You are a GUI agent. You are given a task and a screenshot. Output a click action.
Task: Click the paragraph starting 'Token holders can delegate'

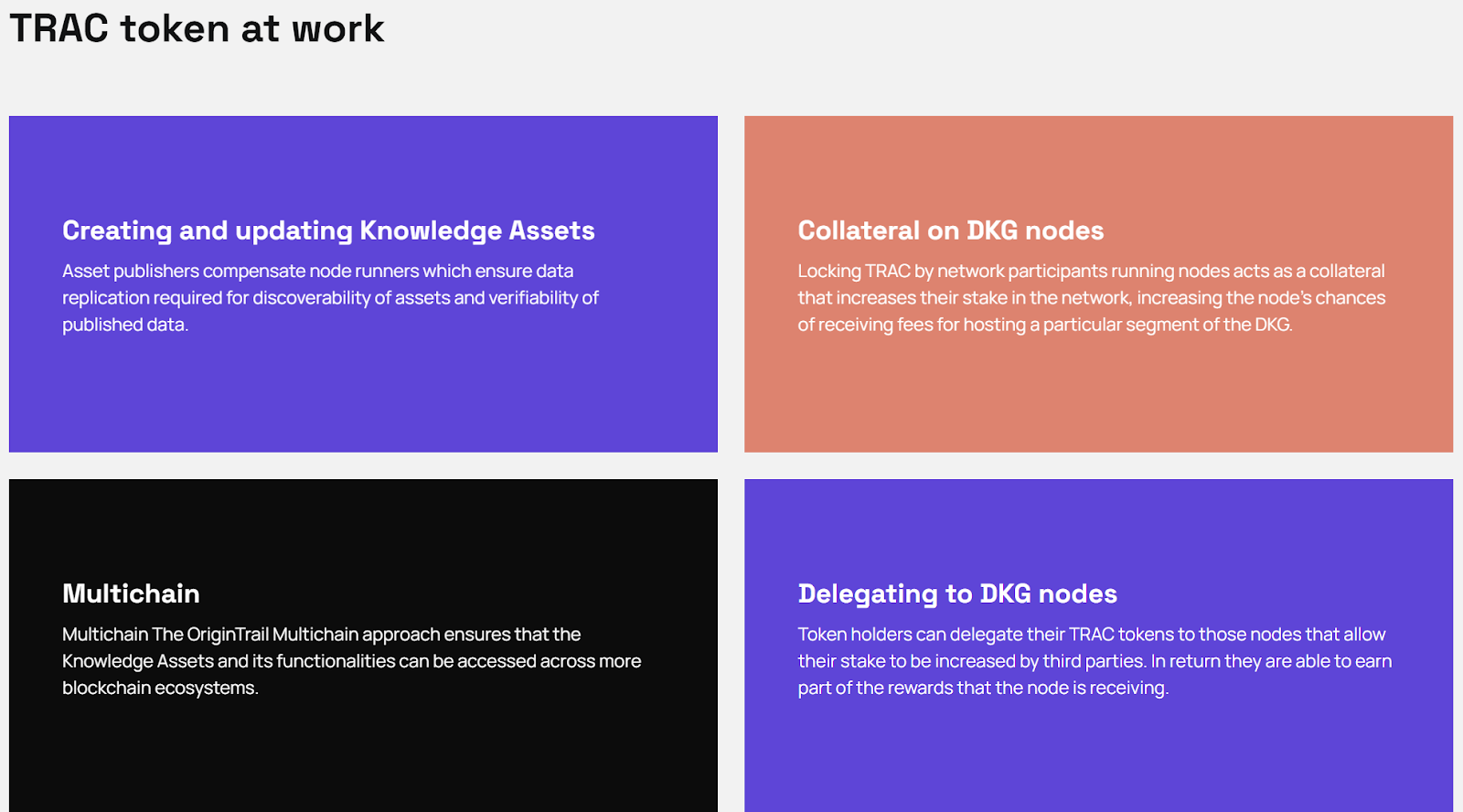tap(1095, 660)
